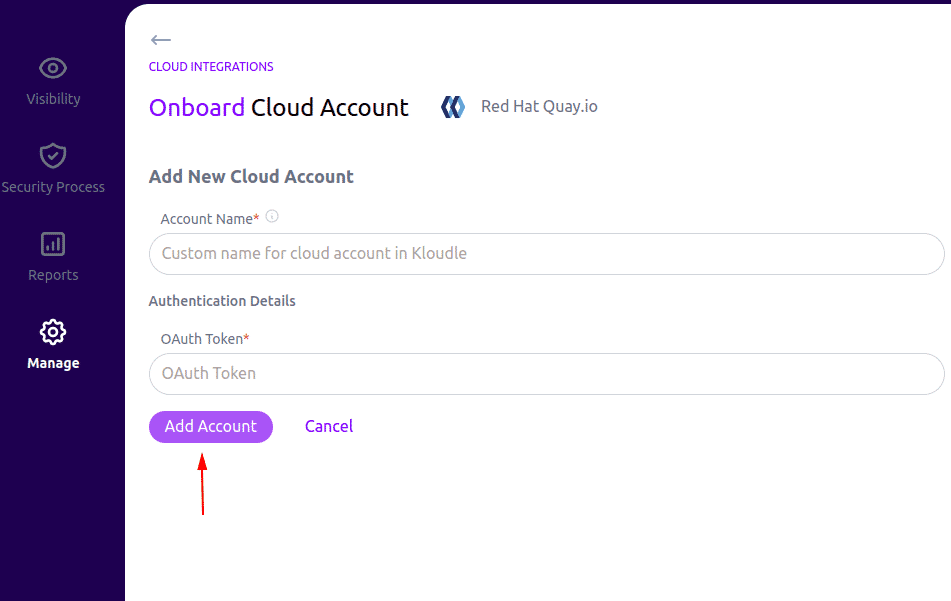Screen dimensions: 951x601
Task: Open the Visibility section via eye icon
Action: click(x=52, y=68)
